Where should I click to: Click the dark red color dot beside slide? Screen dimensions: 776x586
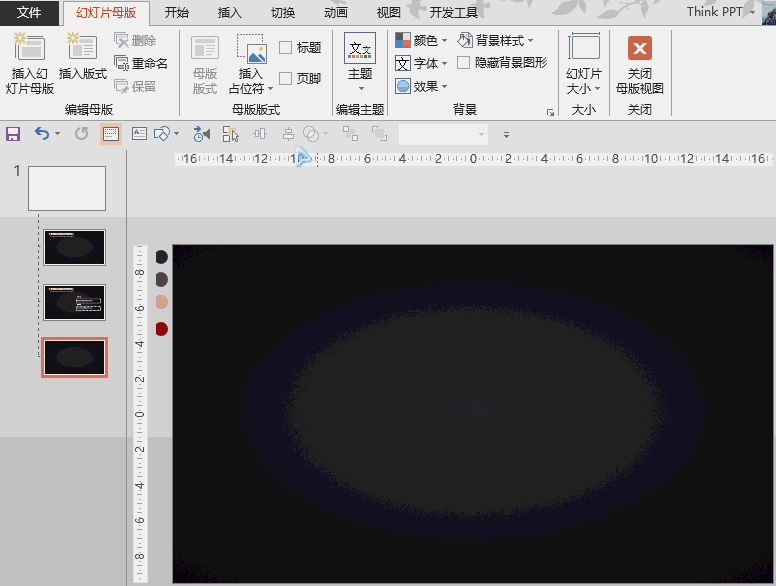click(x=161, y=329)
